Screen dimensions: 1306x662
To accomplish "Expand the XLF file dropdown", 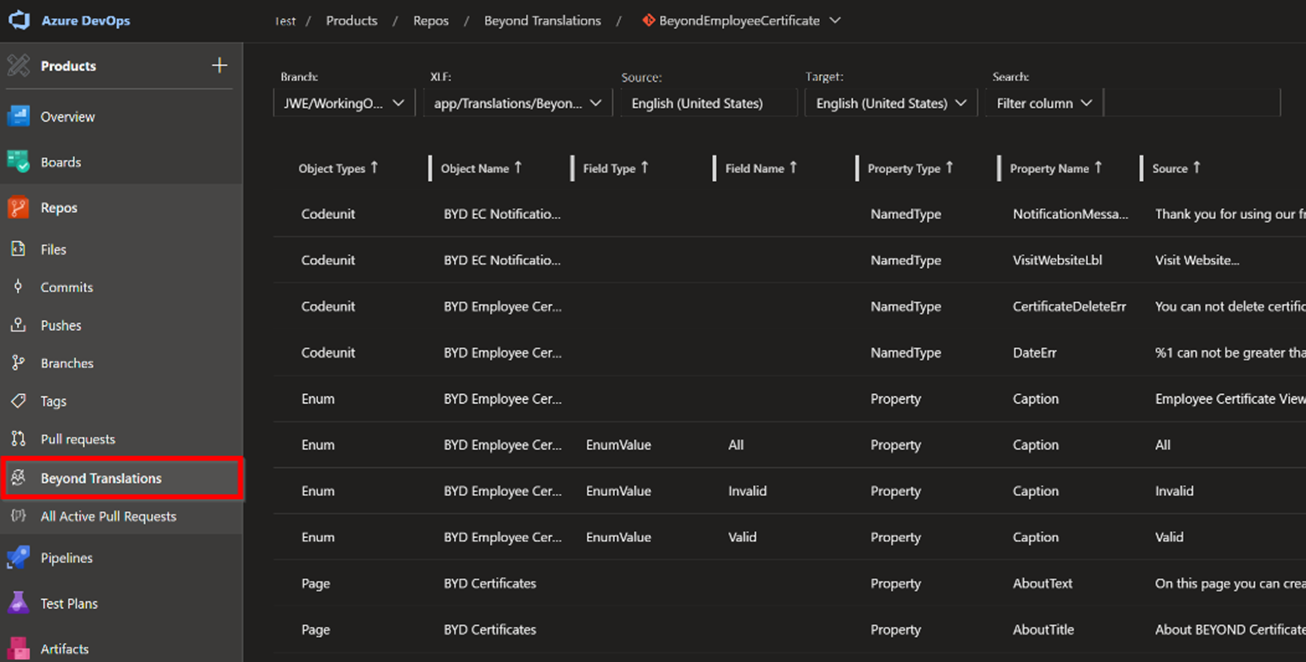I will pyautogui.click(x=516, y=103).
